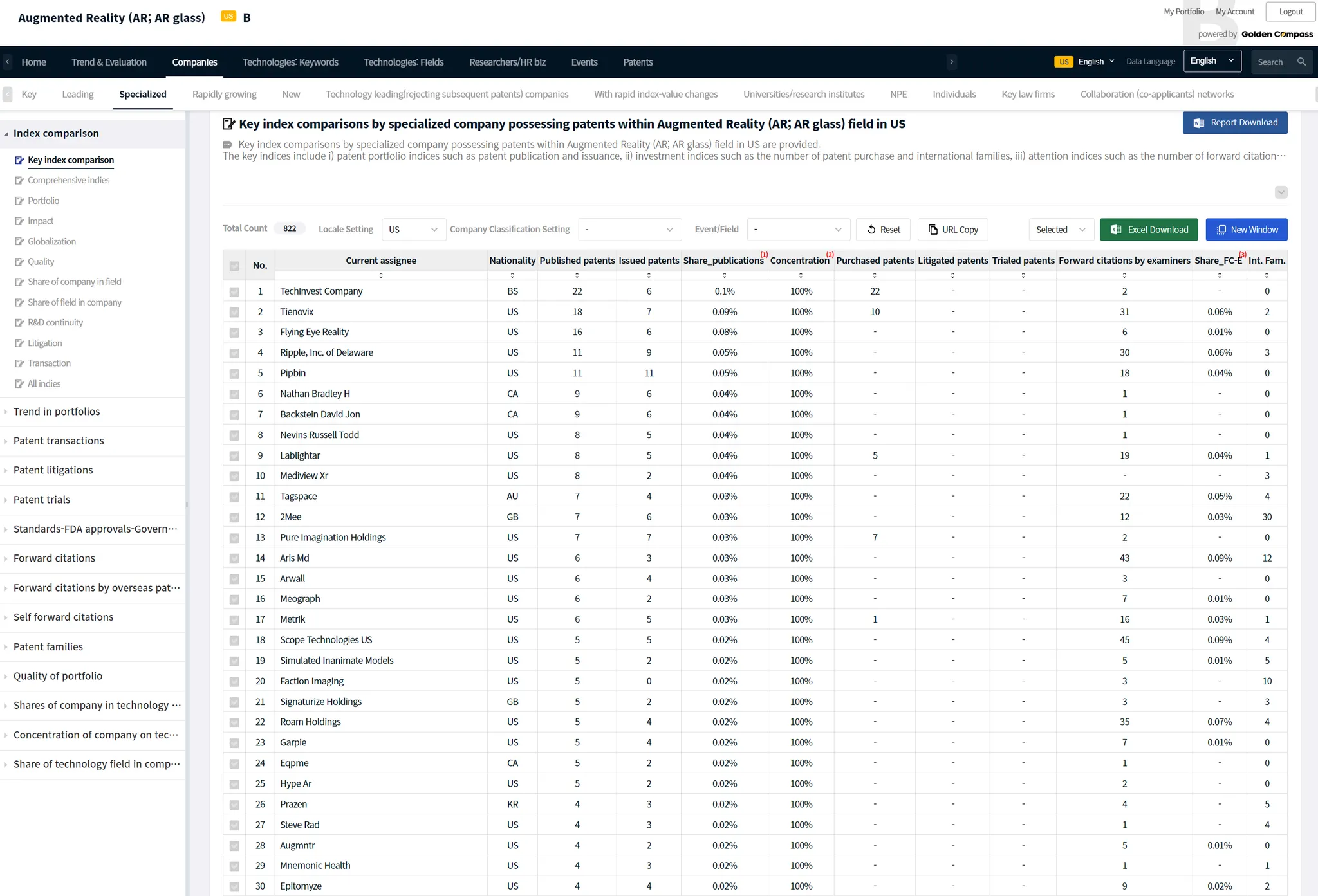Click the URL Copy icon button
Screen dimensions: 1318x896
point(933,230)
